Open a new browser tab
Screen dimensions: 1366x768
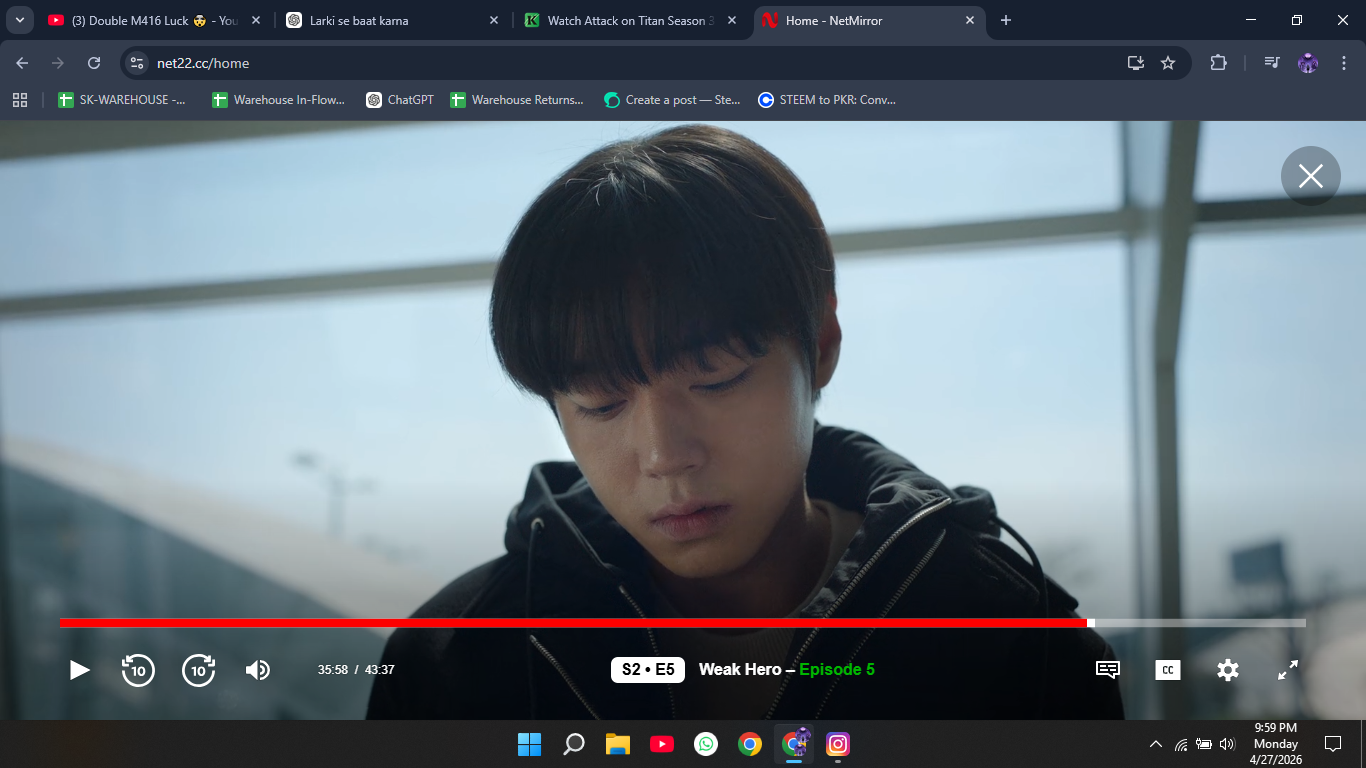pos(1006,20)
